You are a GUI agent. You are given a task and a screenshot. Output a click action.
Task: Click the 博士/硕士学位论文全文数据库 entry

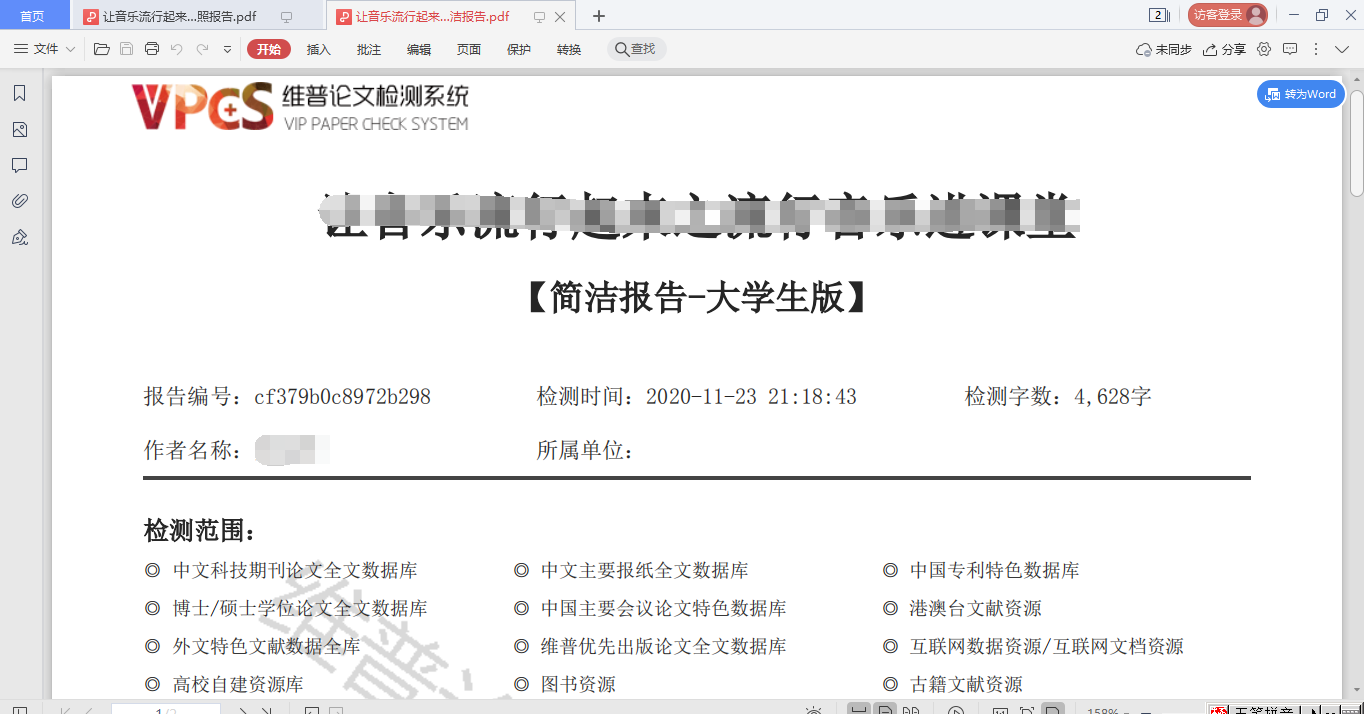(300, 609)
